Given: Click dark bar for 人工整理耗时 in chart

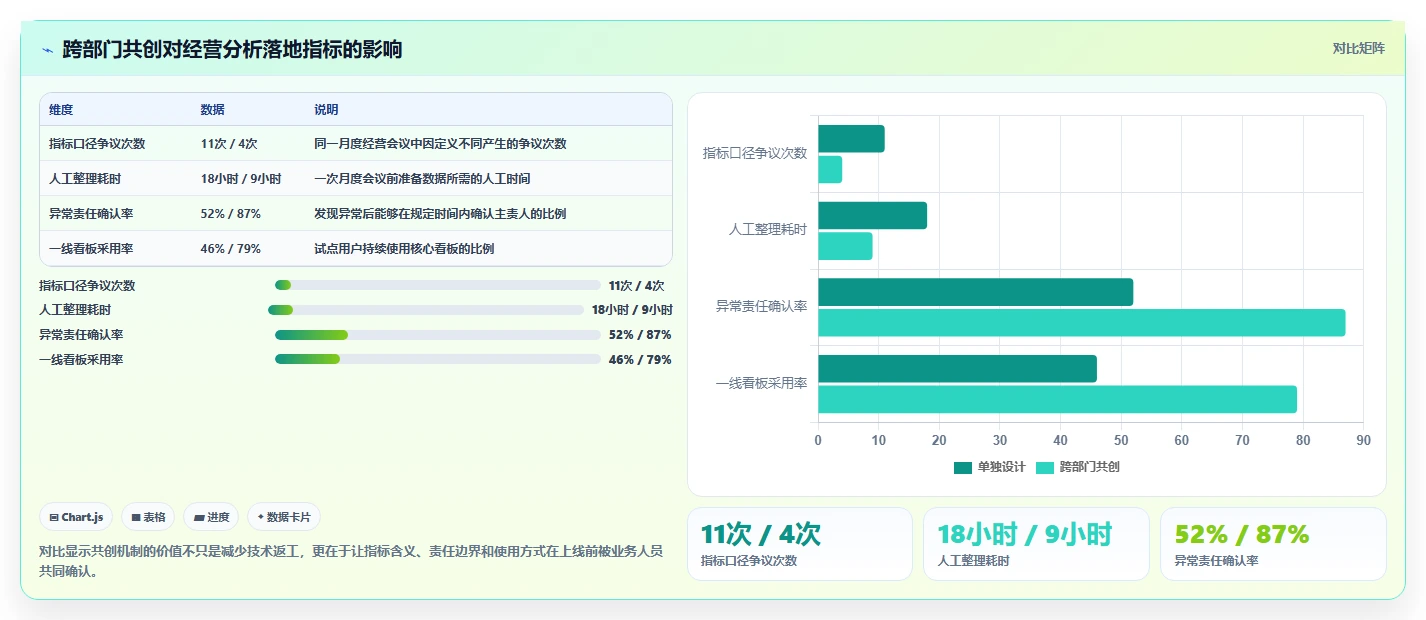Looking at the screenshot, I should [872, 216].
